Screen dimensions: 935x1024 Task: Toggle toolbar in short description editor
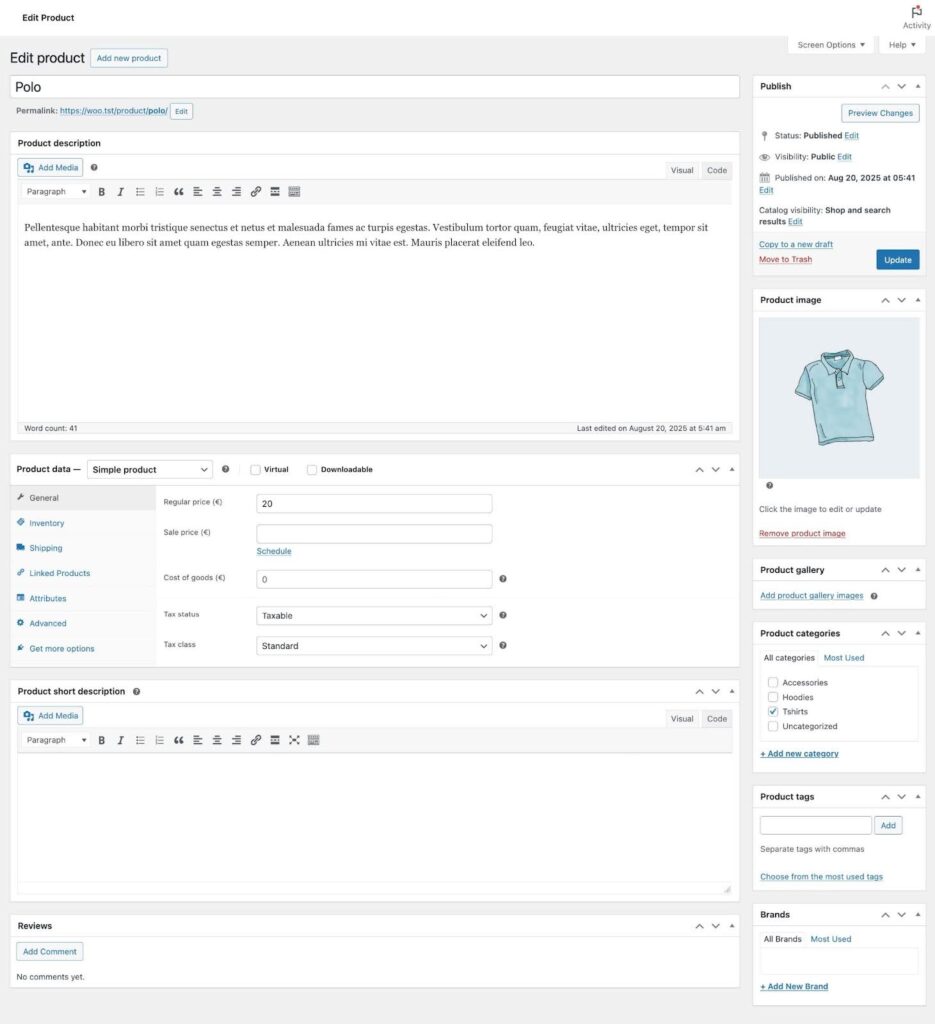(x=313, y=740)
